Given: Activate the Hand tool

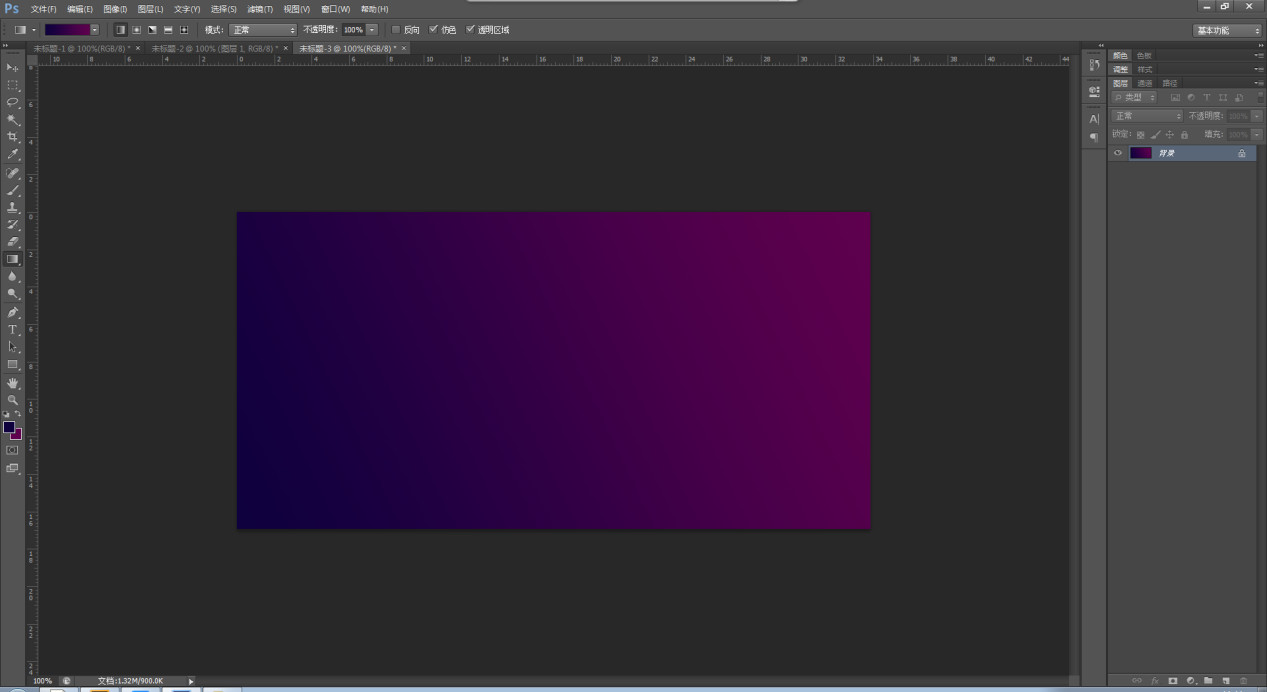Looking at the screenshot, I should 13,383.
